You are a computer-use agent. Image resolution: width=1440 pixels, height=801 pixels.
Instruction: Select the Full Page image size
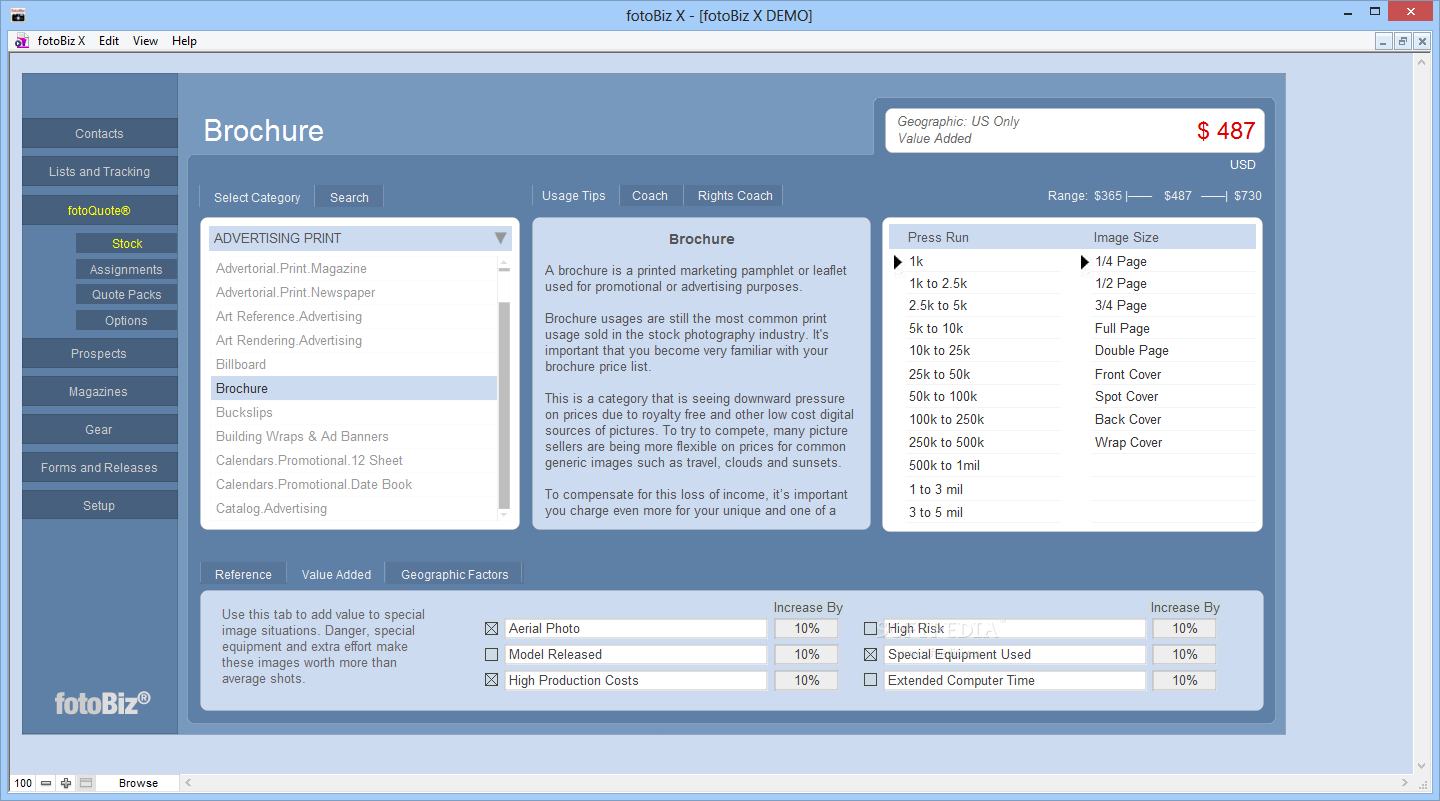click(1173, 329)
